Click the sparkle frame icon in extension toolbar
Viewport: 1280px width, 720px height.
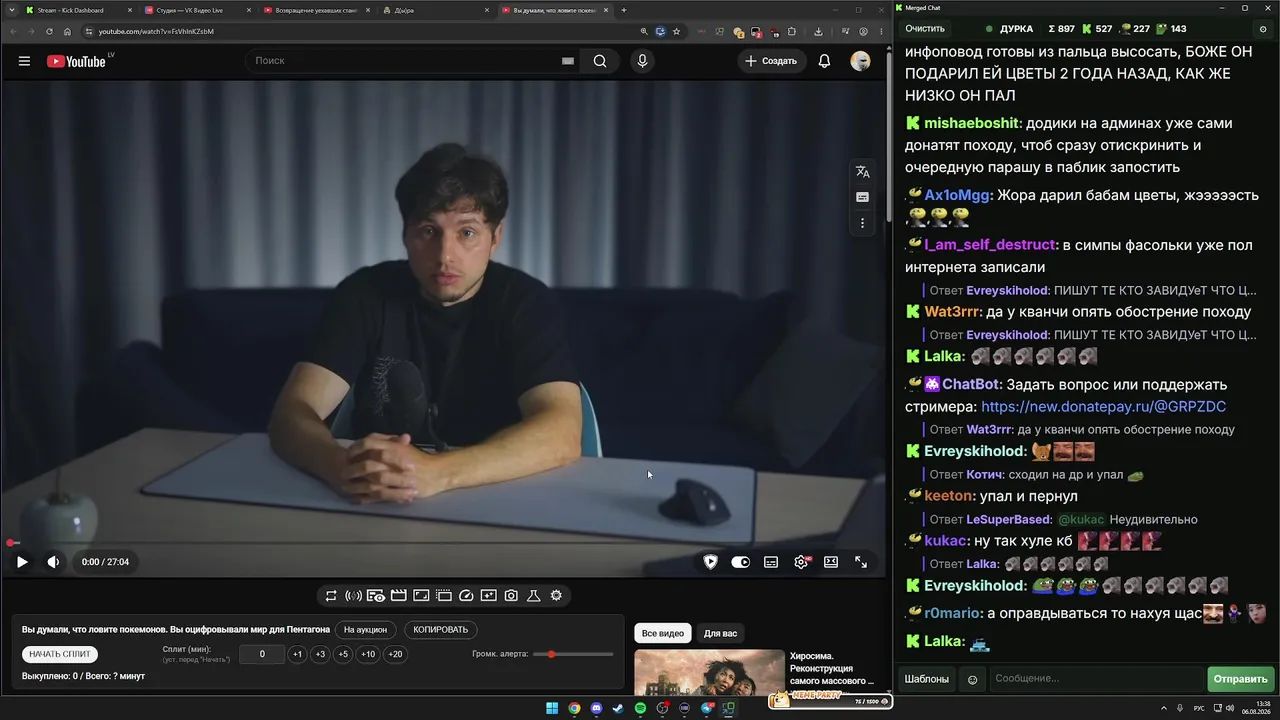click(x=488, y=596)
